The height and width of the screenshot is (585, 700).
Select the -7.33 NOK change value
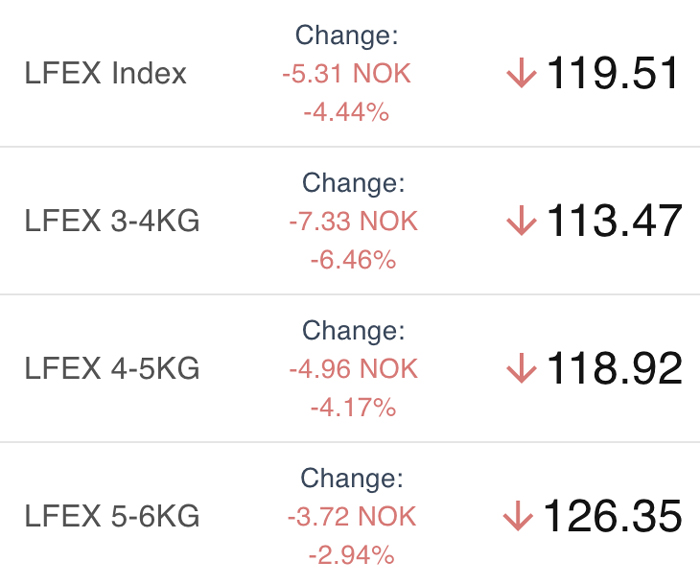354,221
